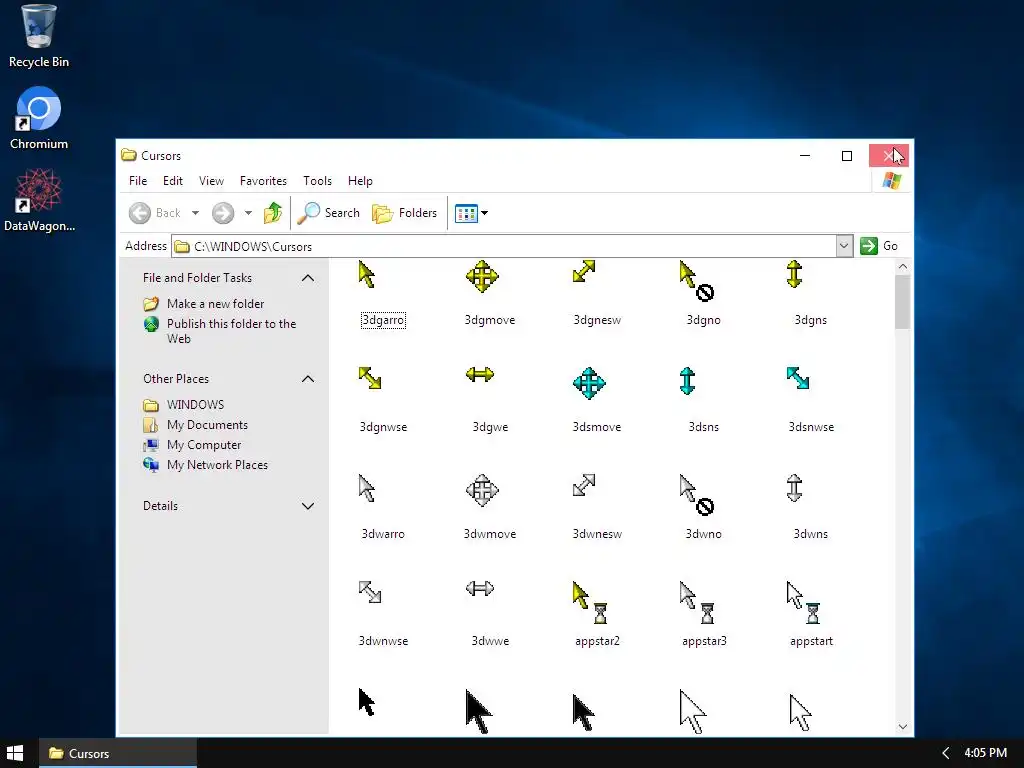Select the DataWagon desktop shortcut
This screenshot has height=768, width=1024.
pos(39,200)
